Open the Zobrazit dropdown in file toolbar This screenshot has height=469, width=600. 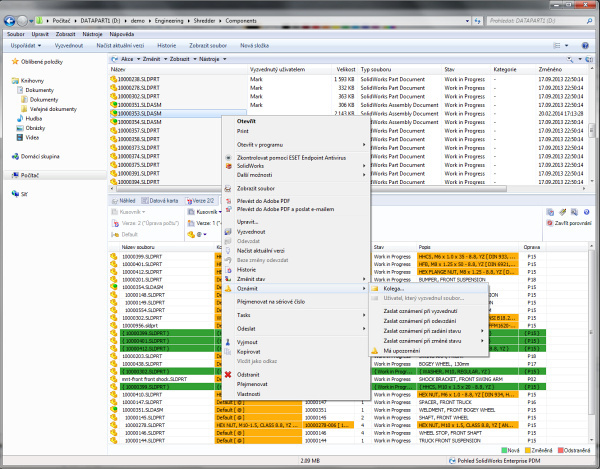click(183, 59)
